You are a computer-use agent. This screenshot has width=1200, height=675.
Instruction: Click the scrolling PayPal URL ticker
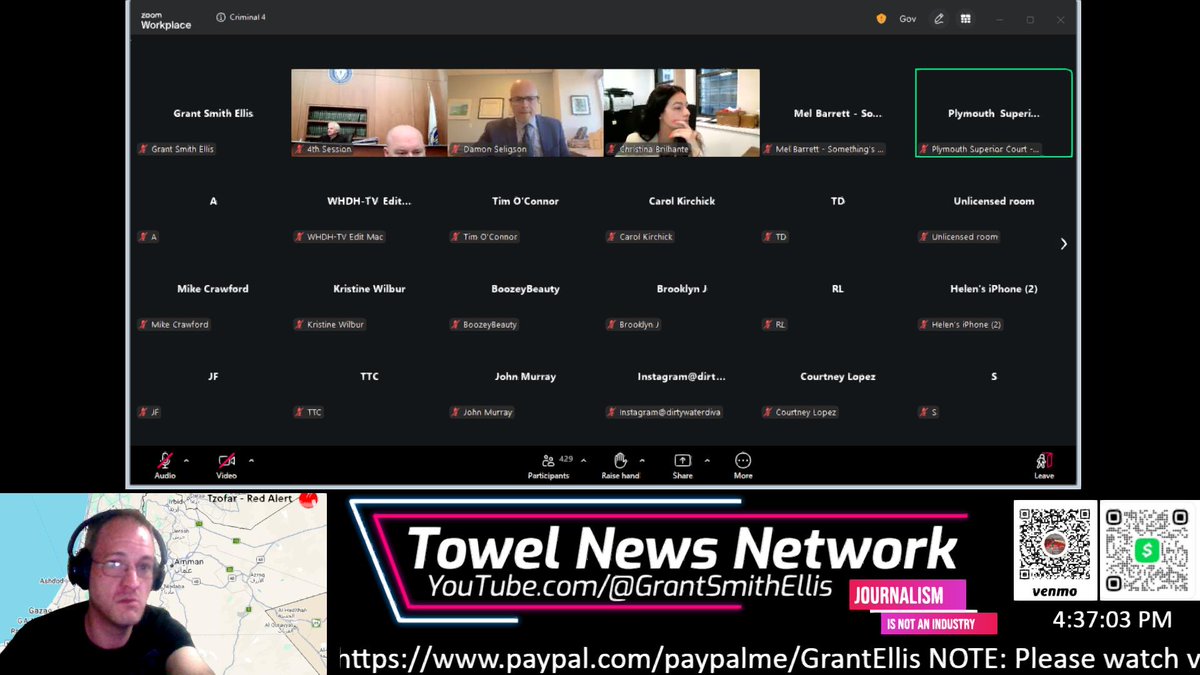[768, 658]
